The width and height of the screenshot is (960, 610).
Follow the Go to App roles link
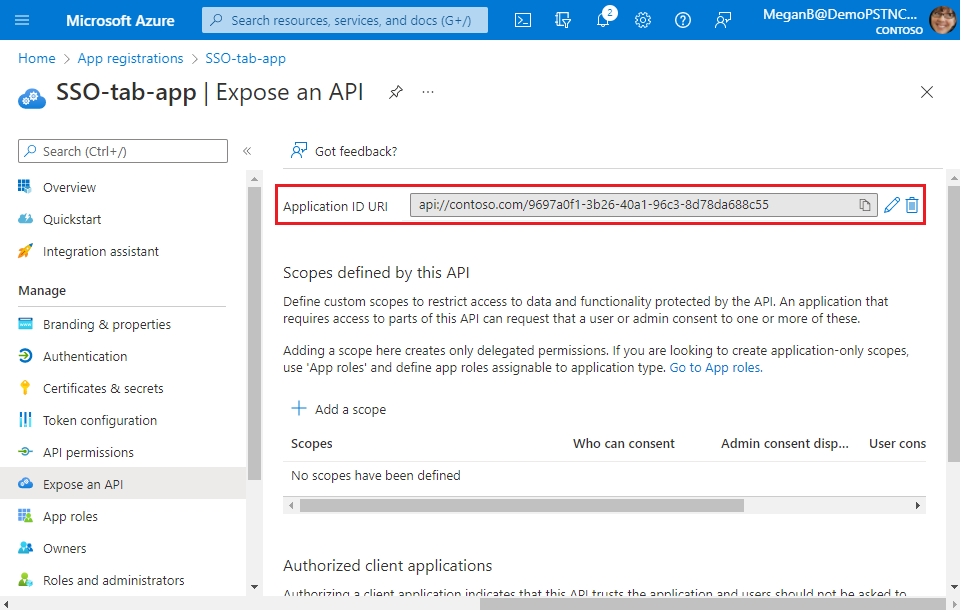coord(716,367)
